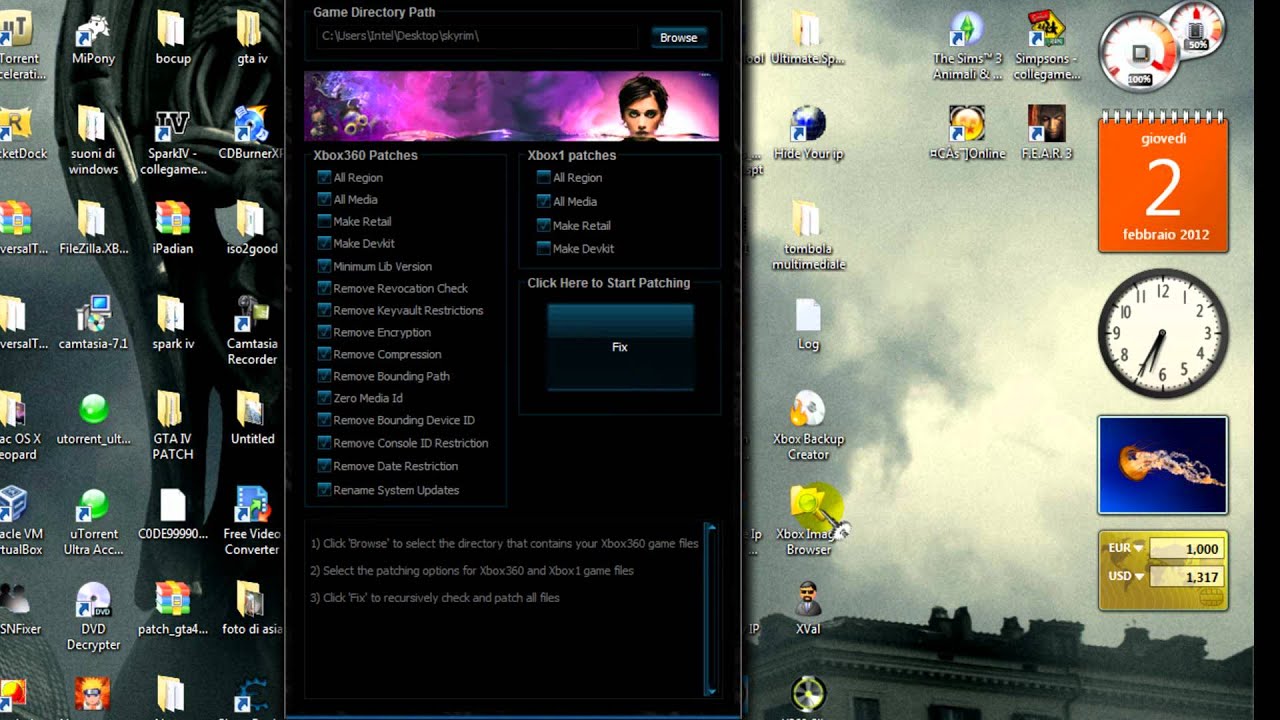Launch Free Video Converter shortcut
This screenshot has width=1280, height=720.
tap(251, 520)
